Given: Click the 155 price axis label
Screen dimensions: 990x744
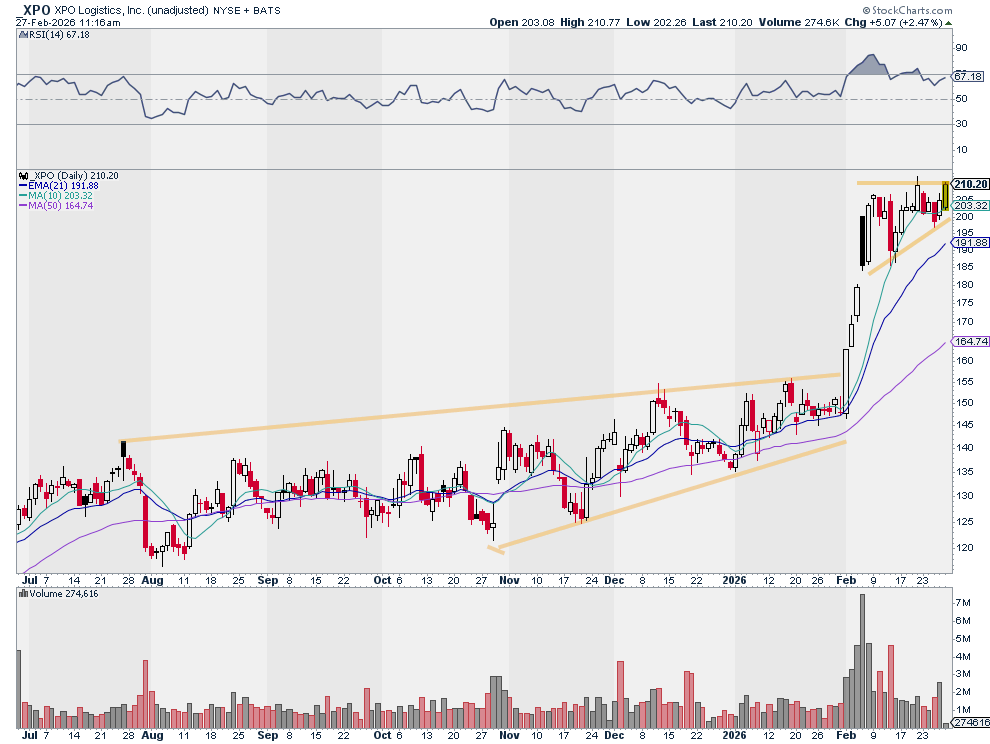Looking at the screenshot, I should [965, 382].
